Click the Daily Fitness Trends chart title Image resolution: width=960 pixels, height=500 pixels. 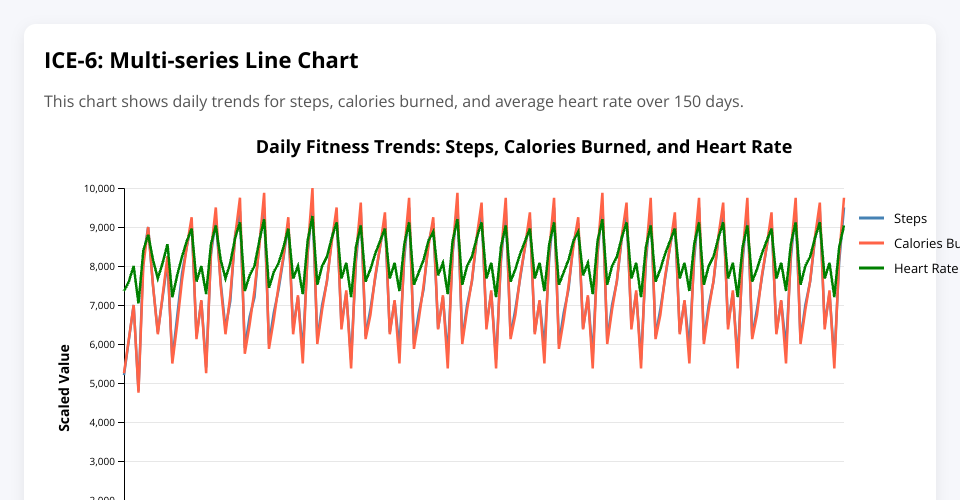pyautogui.click(x=524, y=147)
